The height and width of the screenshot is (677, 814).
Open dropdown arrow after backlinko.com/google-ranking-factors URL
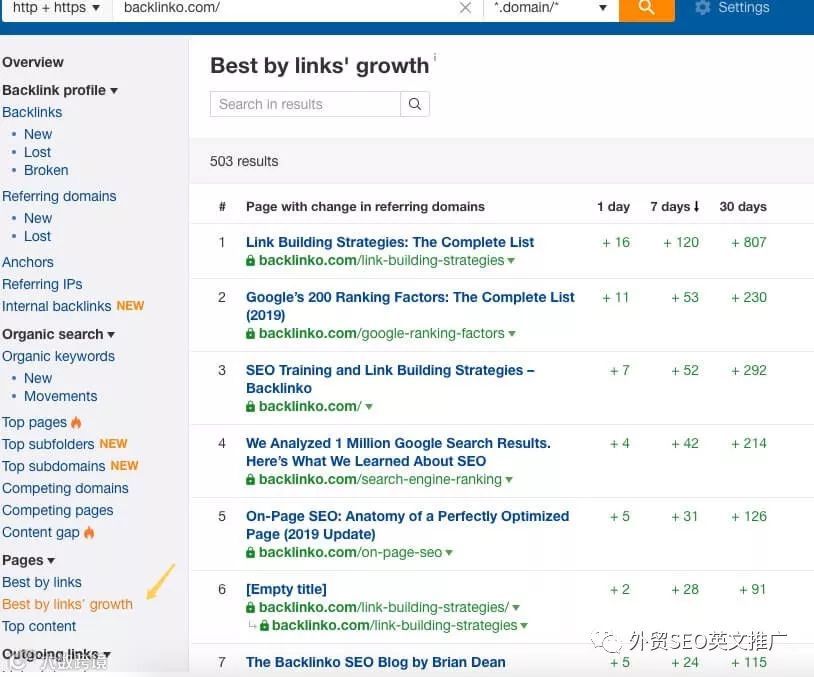(512, 333)
